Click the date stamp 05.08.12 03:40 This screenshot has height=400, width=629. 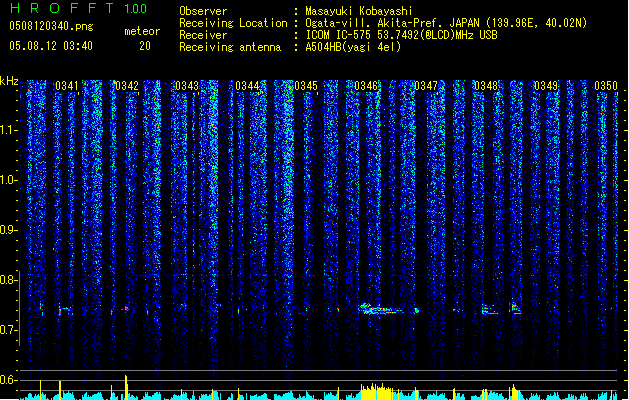click(x=51, y=46)
